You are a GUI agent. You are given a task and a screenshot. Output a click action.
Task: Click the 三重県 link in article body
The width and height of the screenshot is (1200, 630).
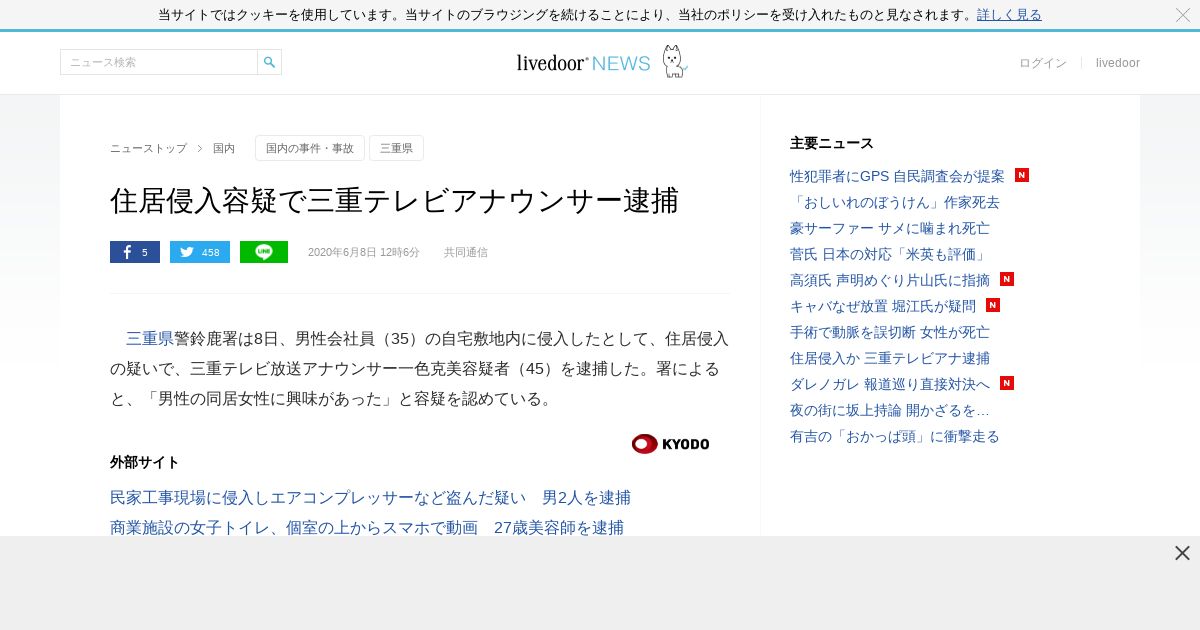(150, 339)
